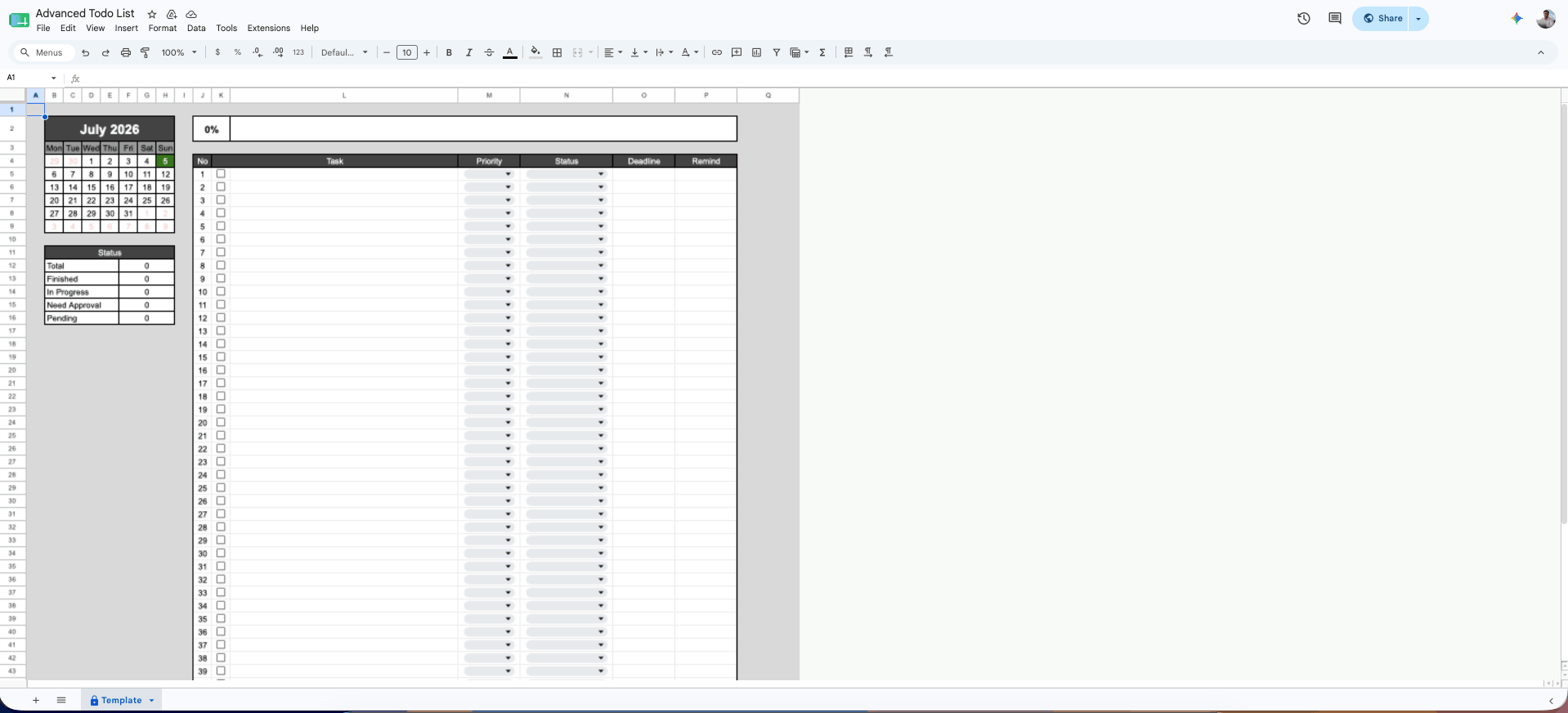
Task: Open the Extensions menu
Action: click(269, 28)
